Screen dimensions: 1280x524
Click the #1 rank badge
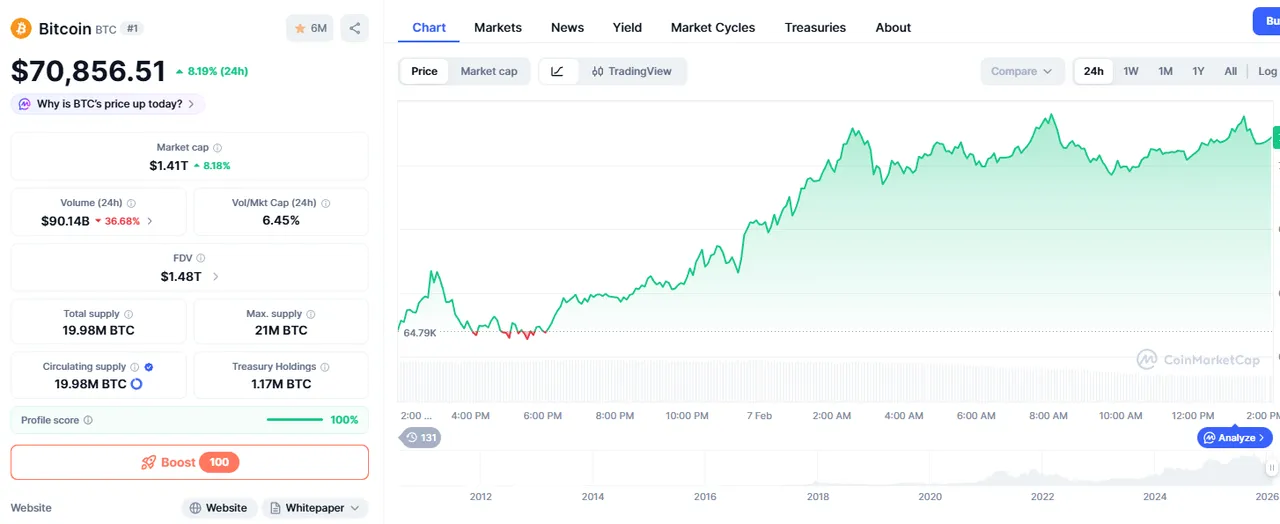tap(132, 29)
